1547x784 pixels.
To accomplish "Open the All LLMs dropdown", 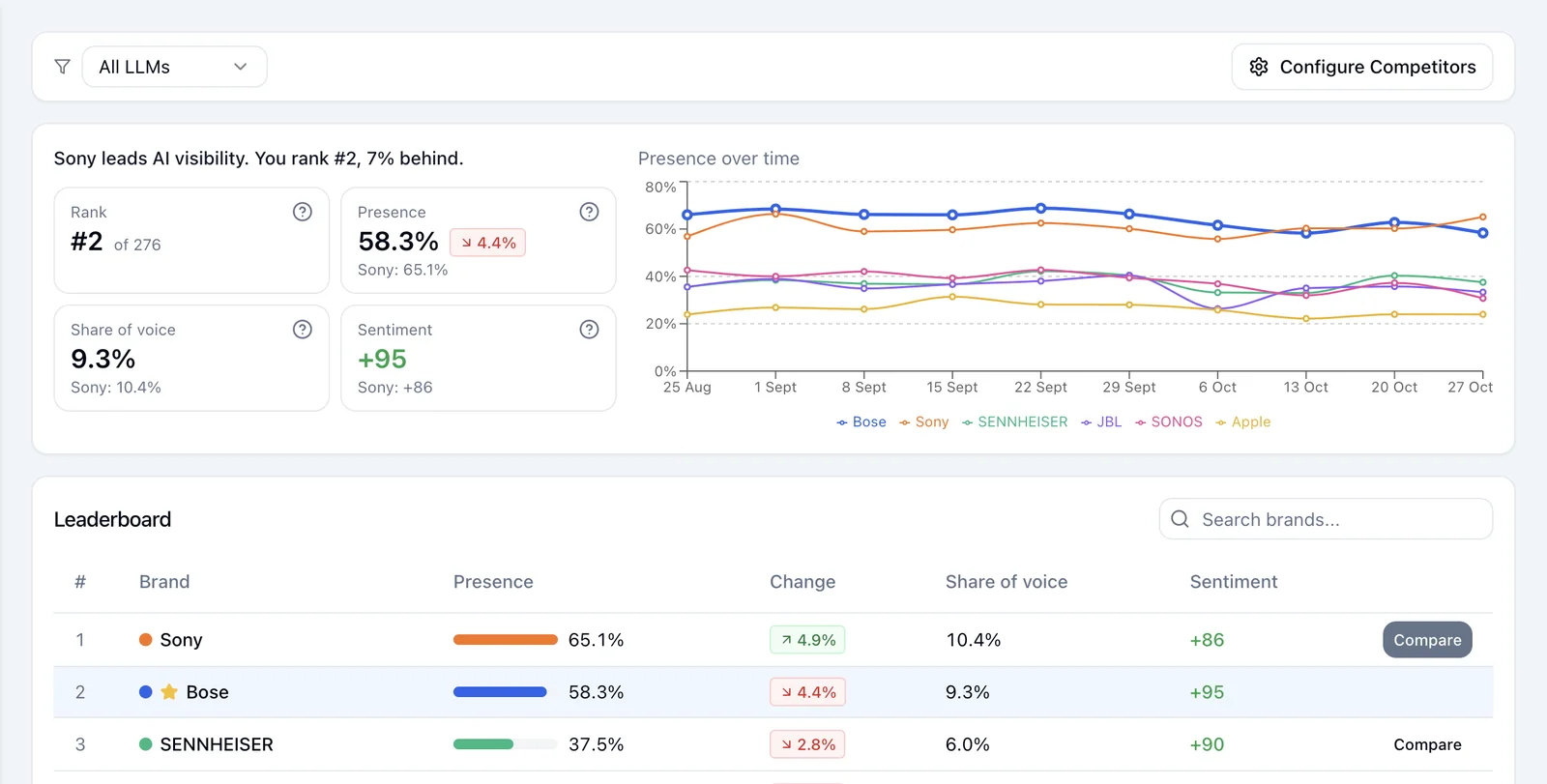I will (174, 67).
